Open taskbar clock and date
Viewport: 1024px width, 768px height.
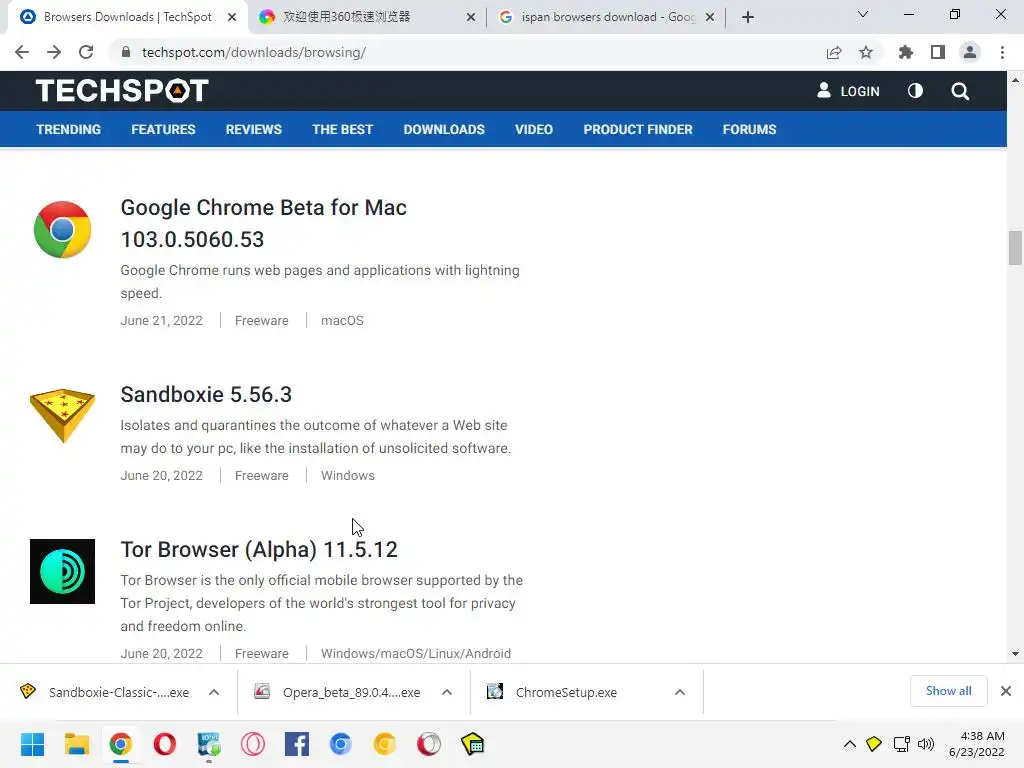[x=977, y=744]
